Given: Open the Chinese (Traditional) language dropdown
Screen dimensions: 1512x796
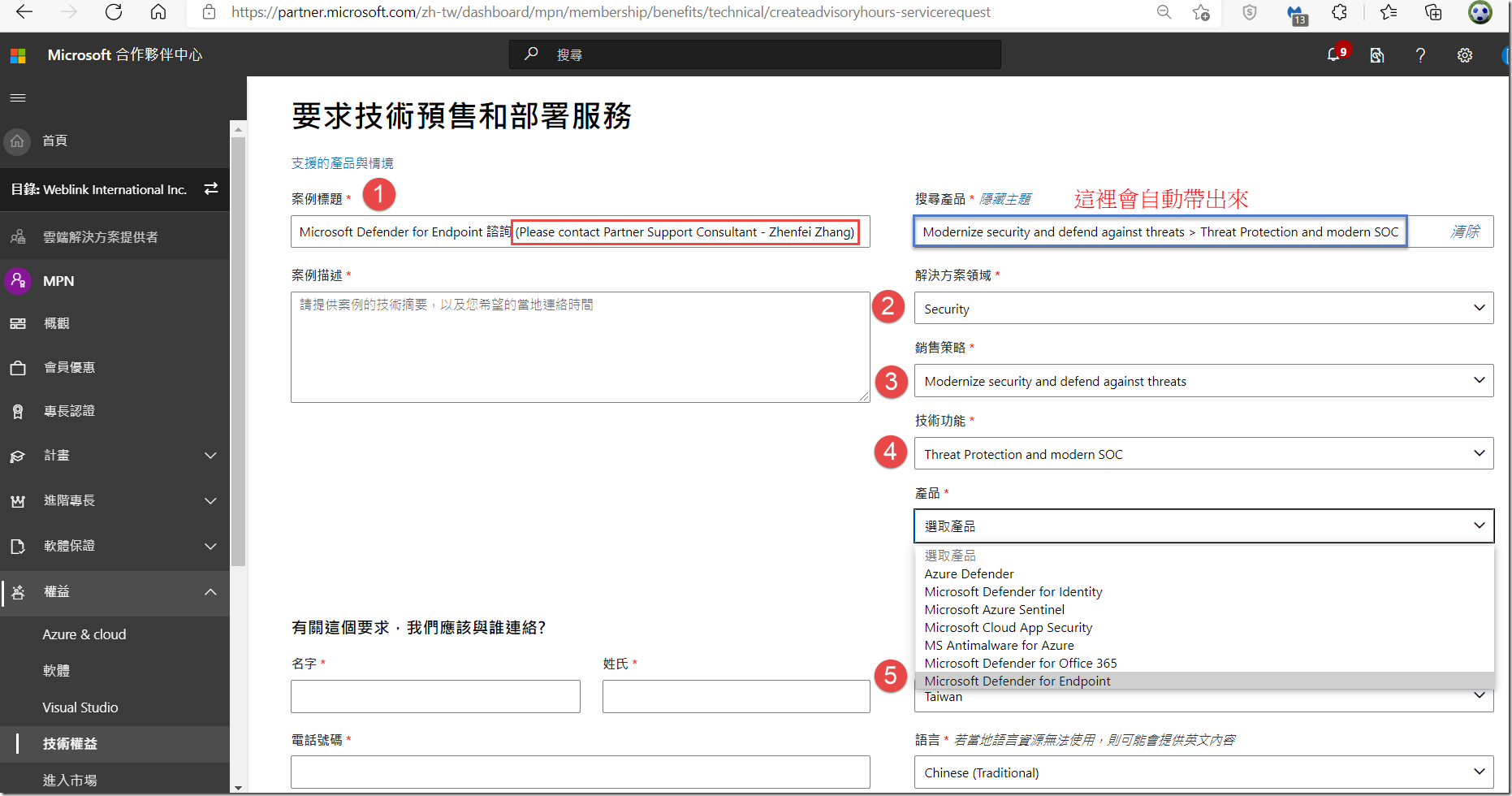Looking at the screenshot, I should point(1203,772).
